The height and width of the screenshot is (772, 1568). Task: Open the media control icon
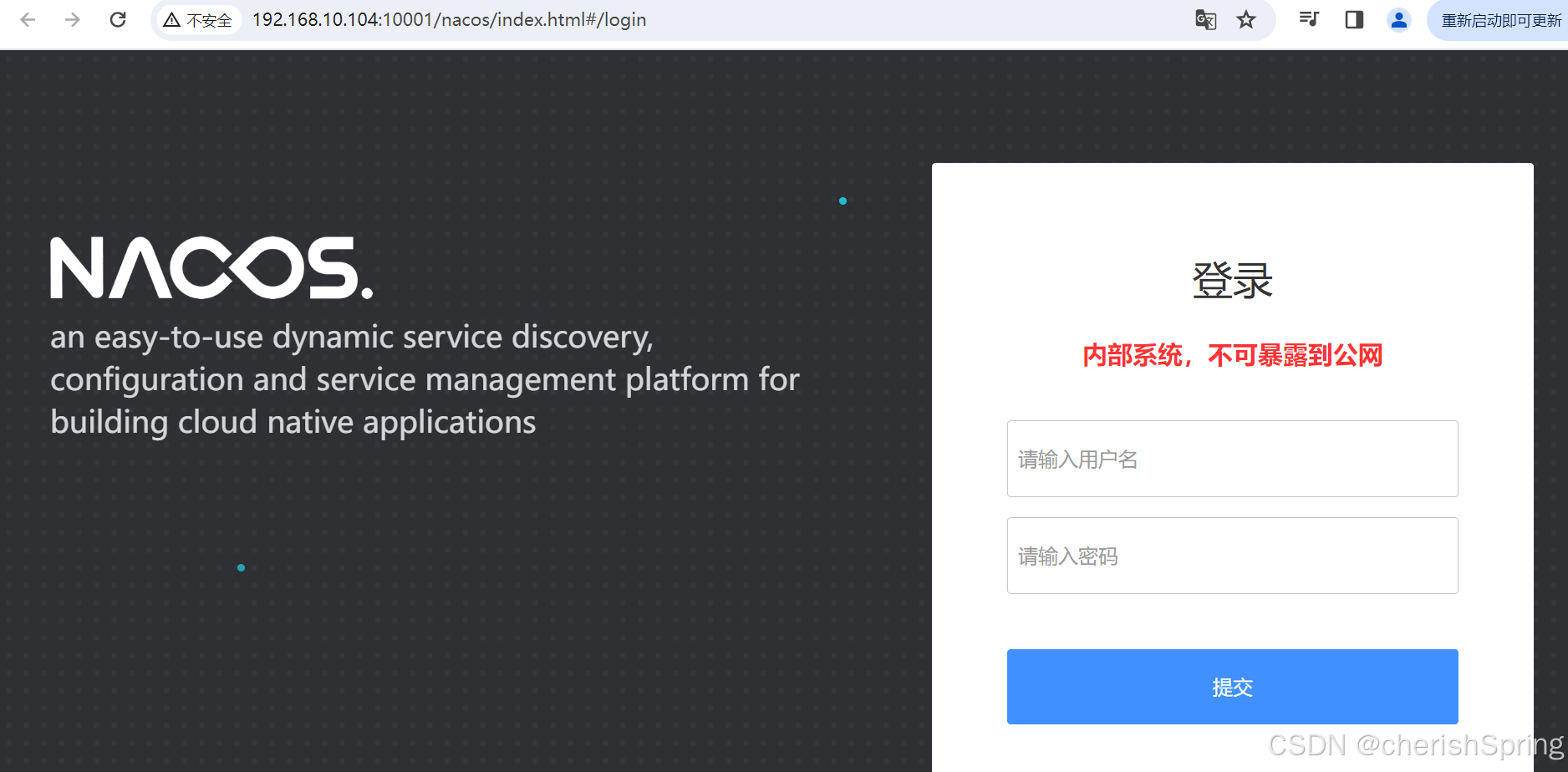[x=1309, y=20]
